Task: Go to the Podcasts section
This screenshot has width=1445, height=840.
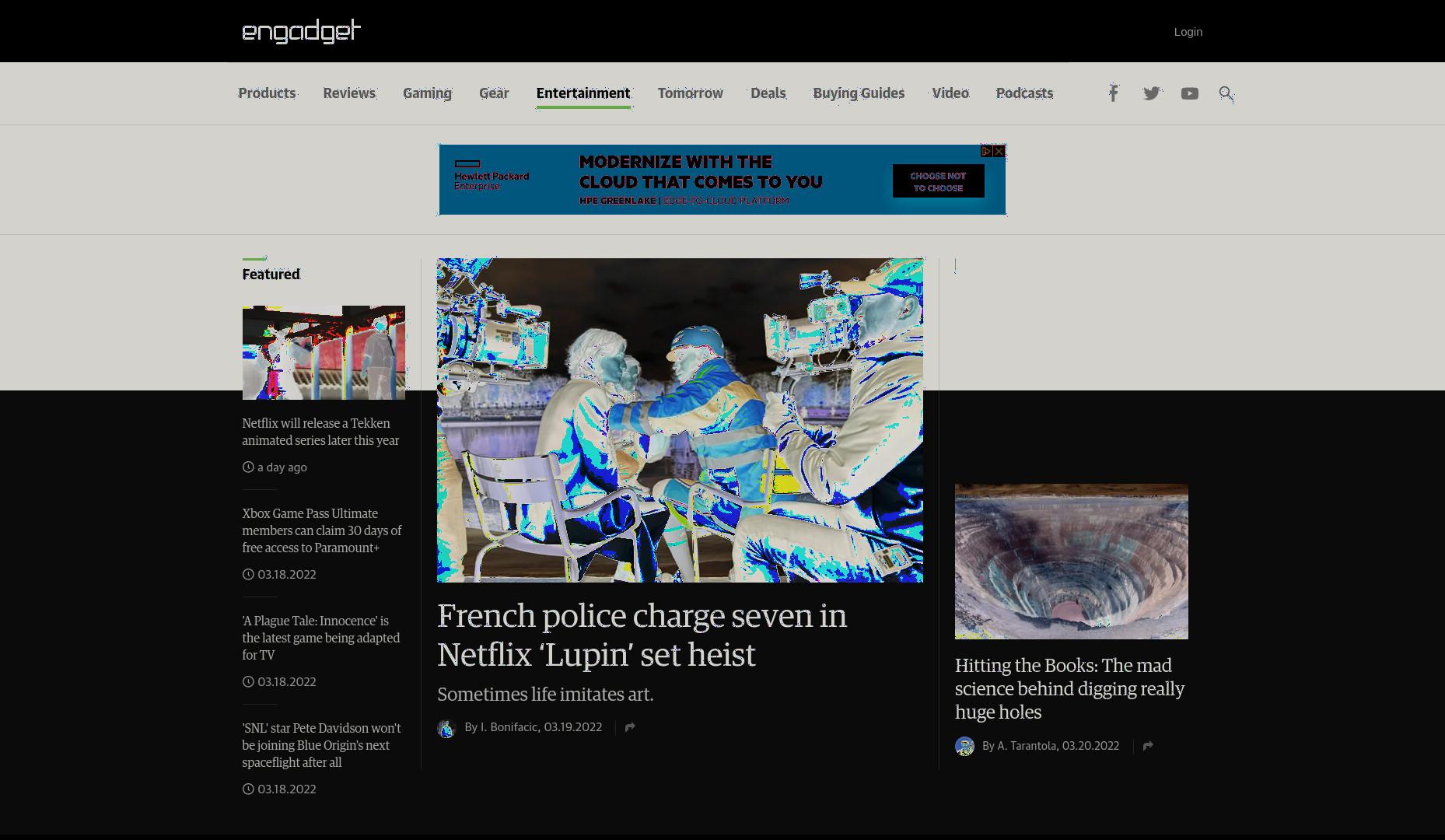Action: [1024, 93]
